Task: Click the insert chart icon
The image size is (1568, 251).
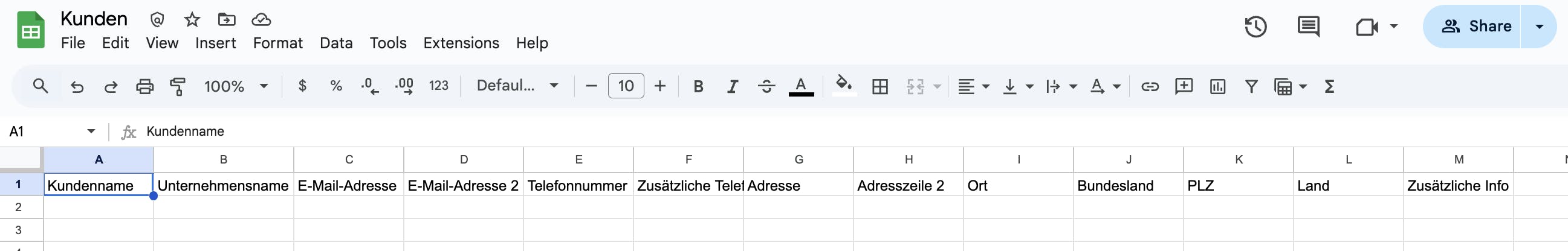Action: tap(1217, 86)
